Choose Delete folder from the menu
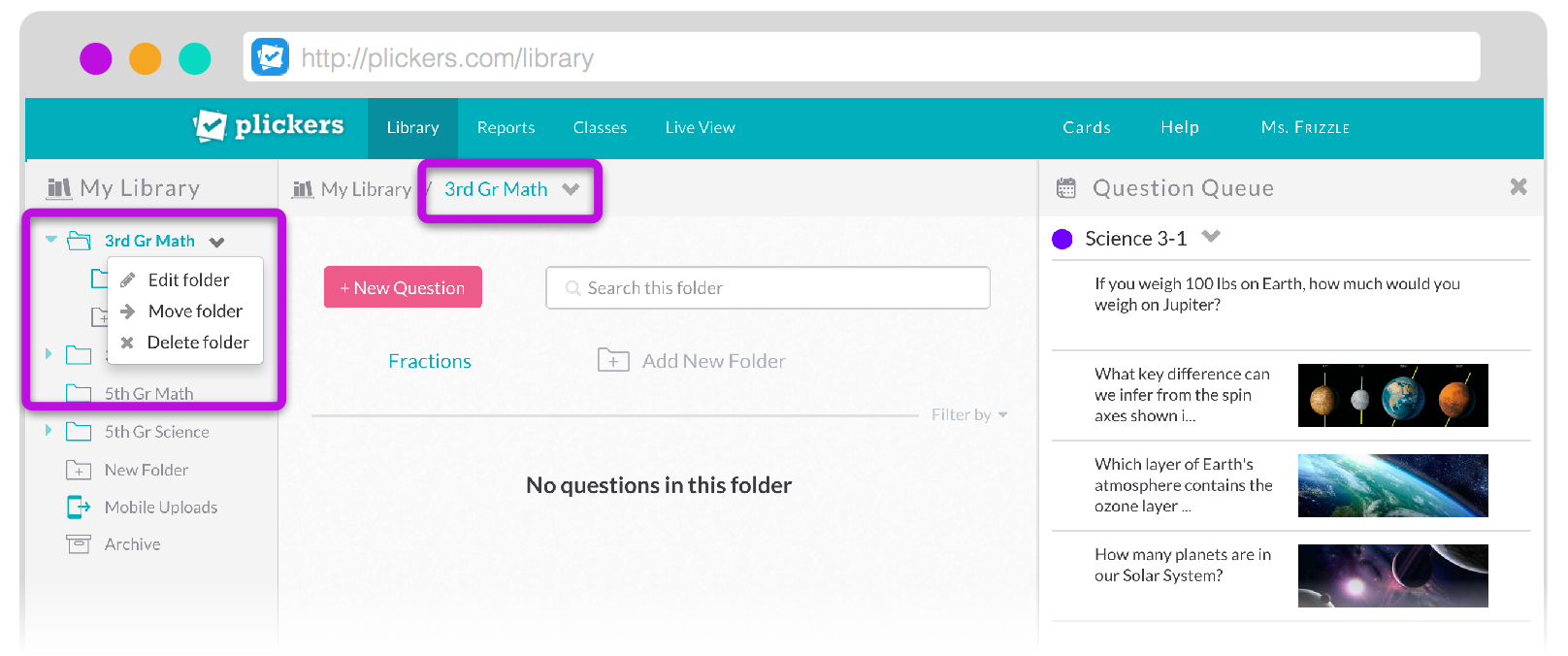 click(197, 343)
